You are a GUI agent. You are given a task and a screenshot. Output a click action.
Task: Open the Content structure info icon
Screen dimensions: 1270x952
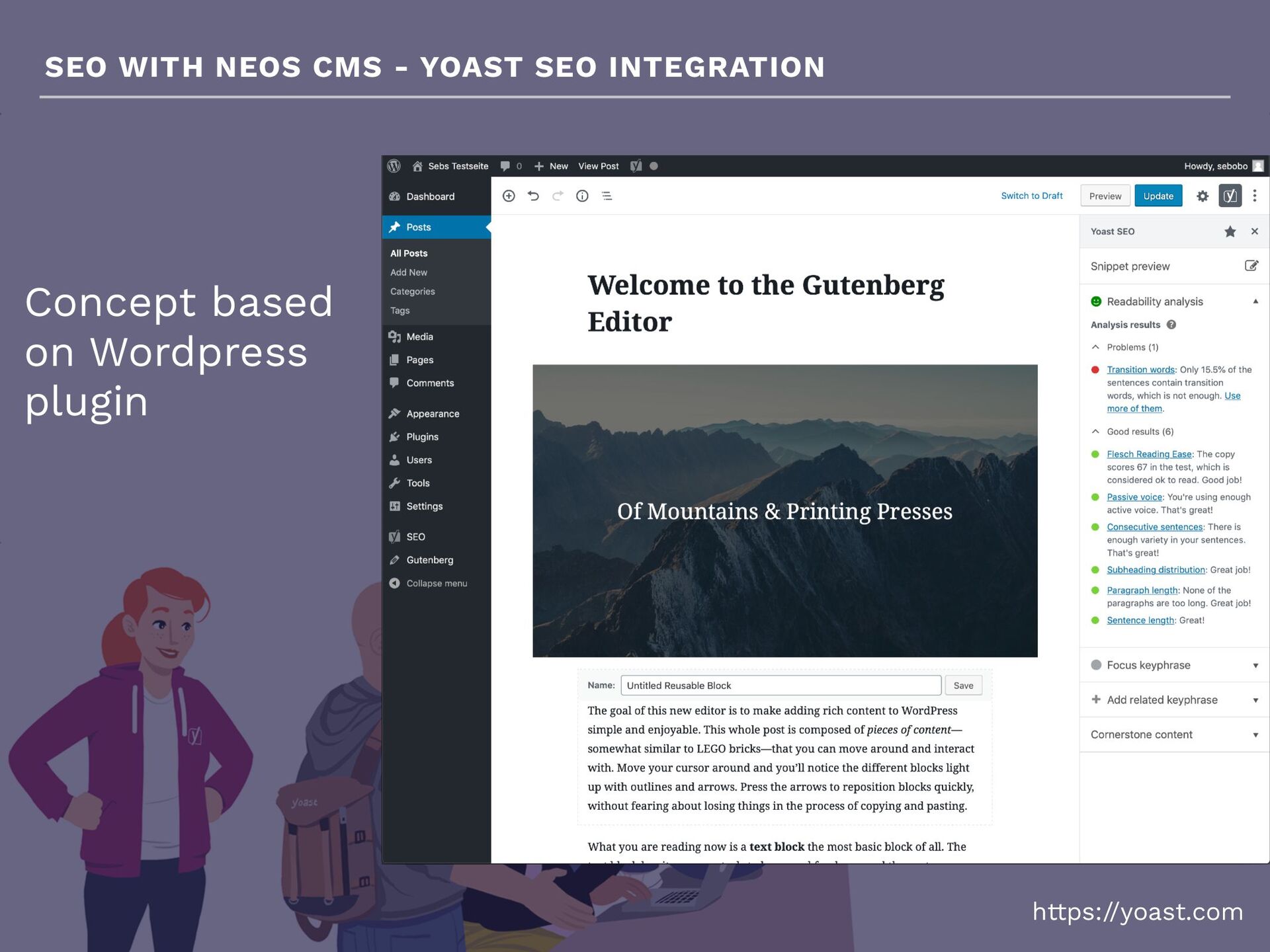(582, 196)
